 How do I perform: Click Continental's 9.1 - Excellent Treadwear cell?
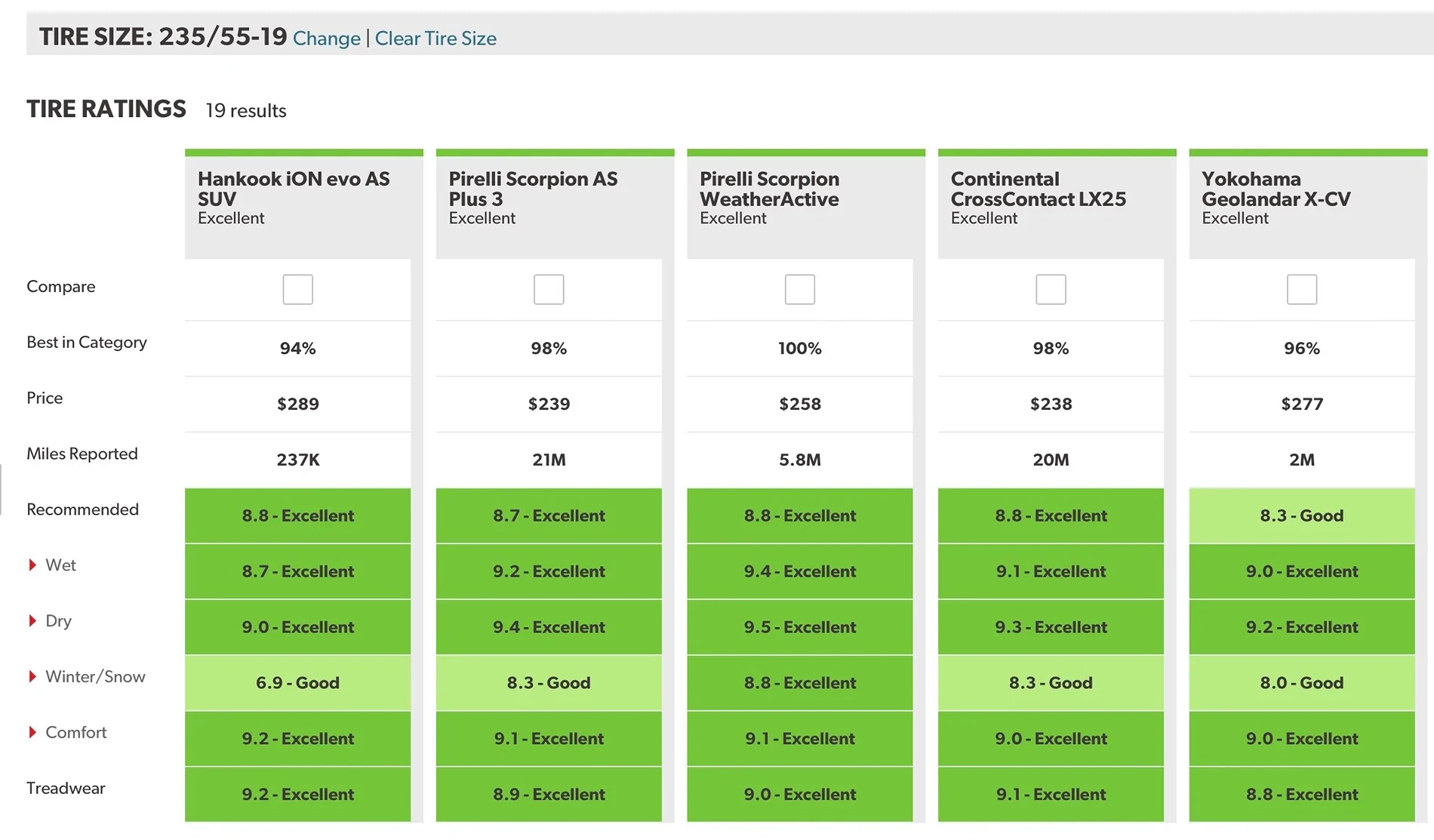click(x=1051, y=794)
